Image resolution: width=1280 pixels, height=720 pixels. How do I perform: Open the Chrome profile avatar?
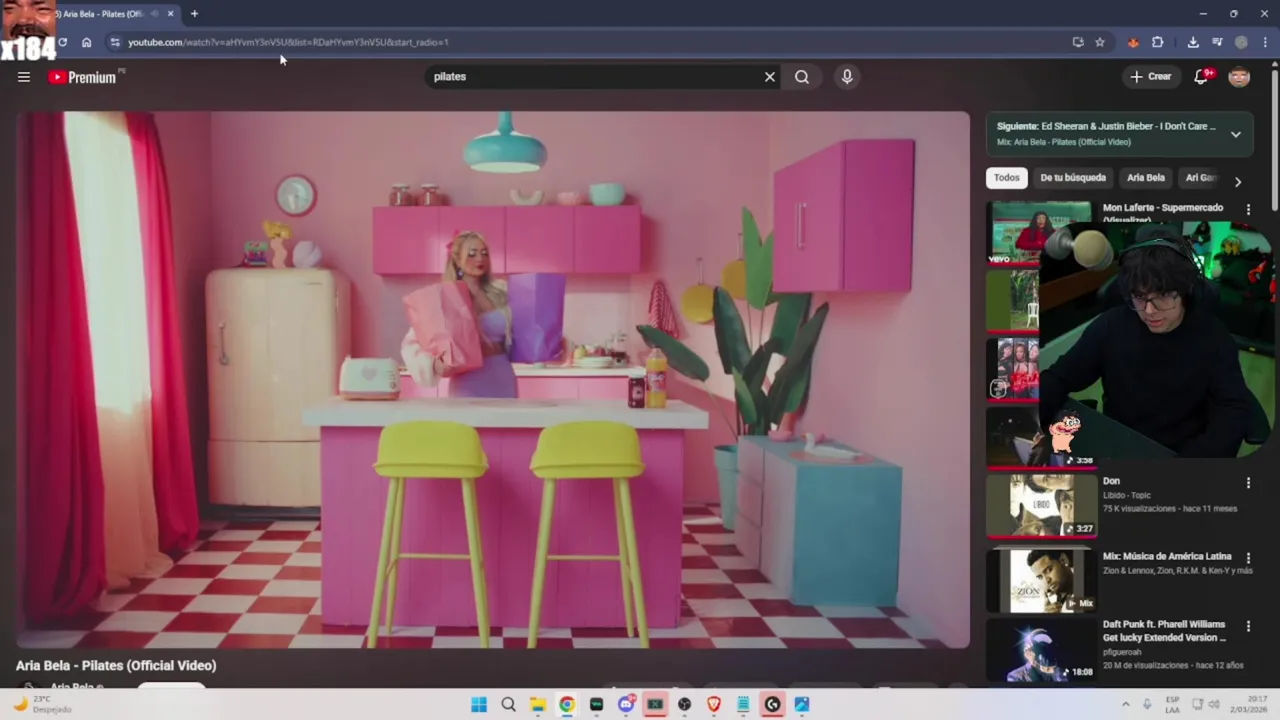[1242, 42]
